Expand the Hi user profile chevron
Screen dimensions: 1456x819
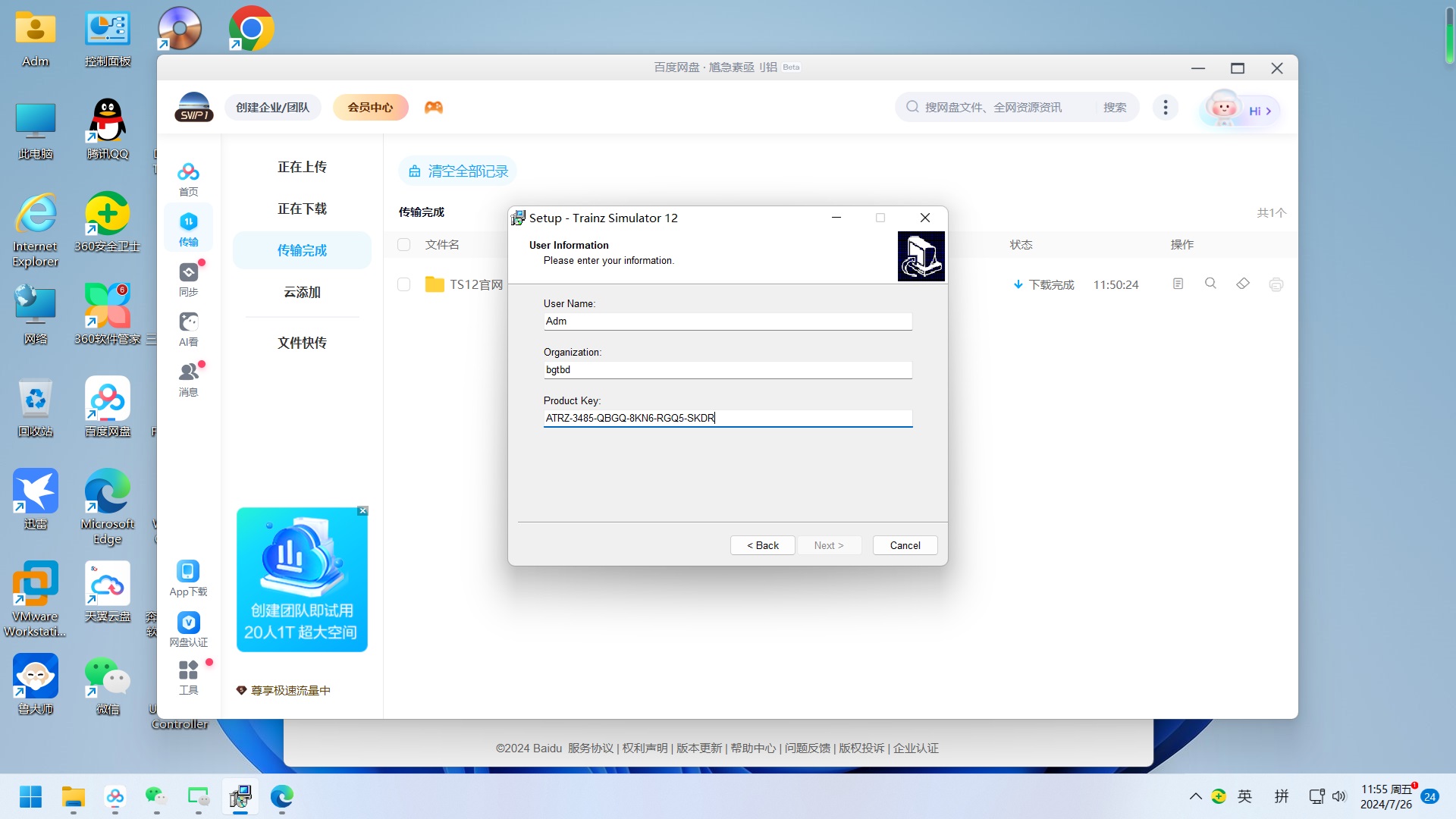click(x=1268, y=111)
